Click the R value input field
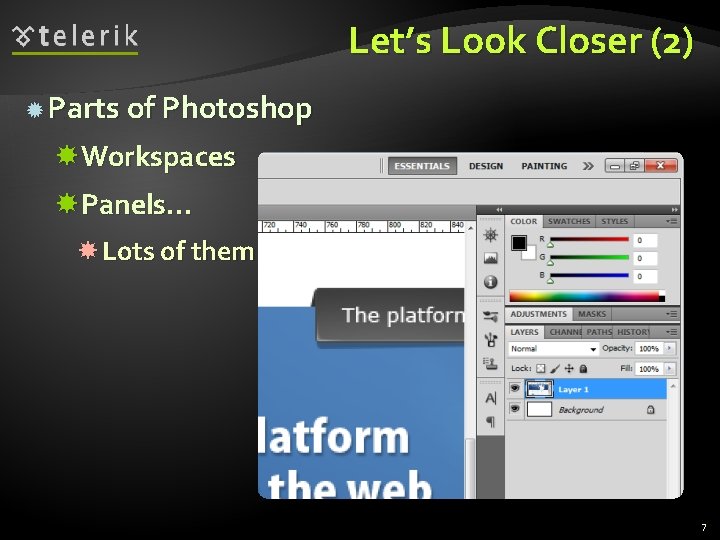 point(645,240)
